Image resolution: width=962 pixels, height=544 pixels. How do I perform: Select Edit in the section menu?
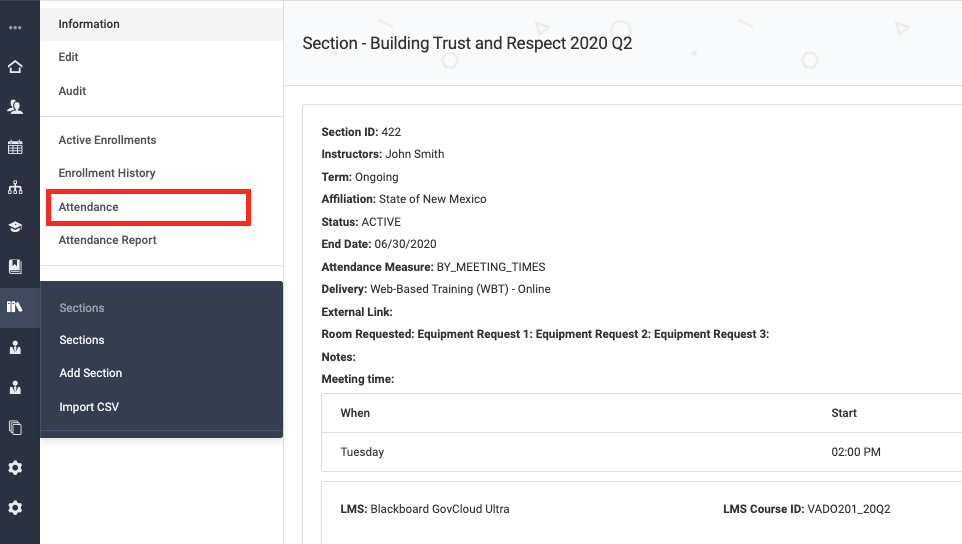(x=68, y=57)
